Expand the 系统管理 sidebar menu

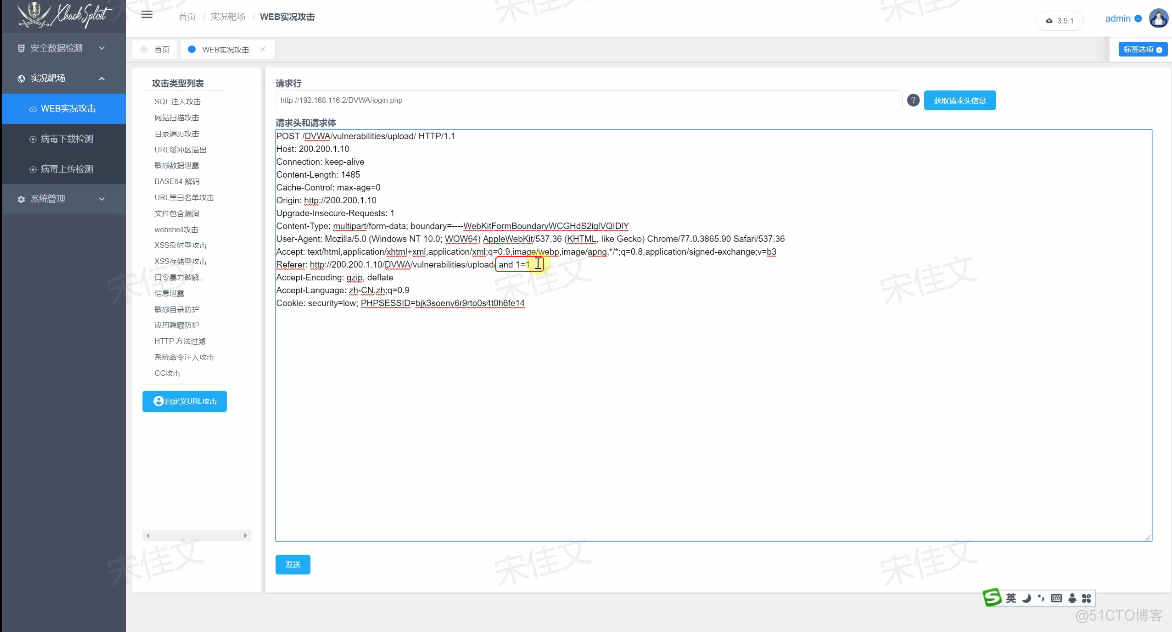point(63,199)
